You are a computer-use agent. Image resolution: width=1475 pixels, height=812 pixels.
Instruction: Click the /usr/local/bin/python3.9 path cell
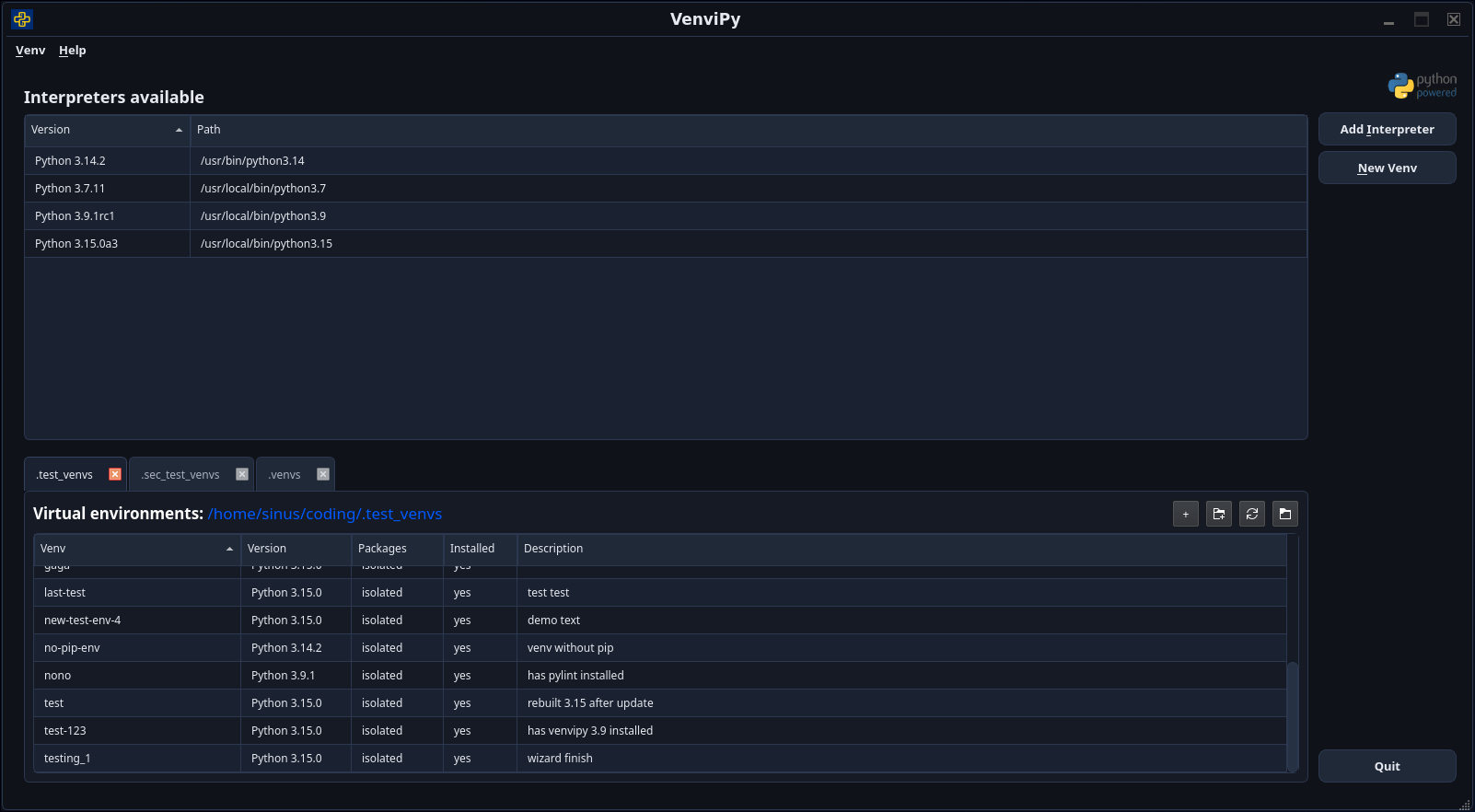tap(749, 216)
